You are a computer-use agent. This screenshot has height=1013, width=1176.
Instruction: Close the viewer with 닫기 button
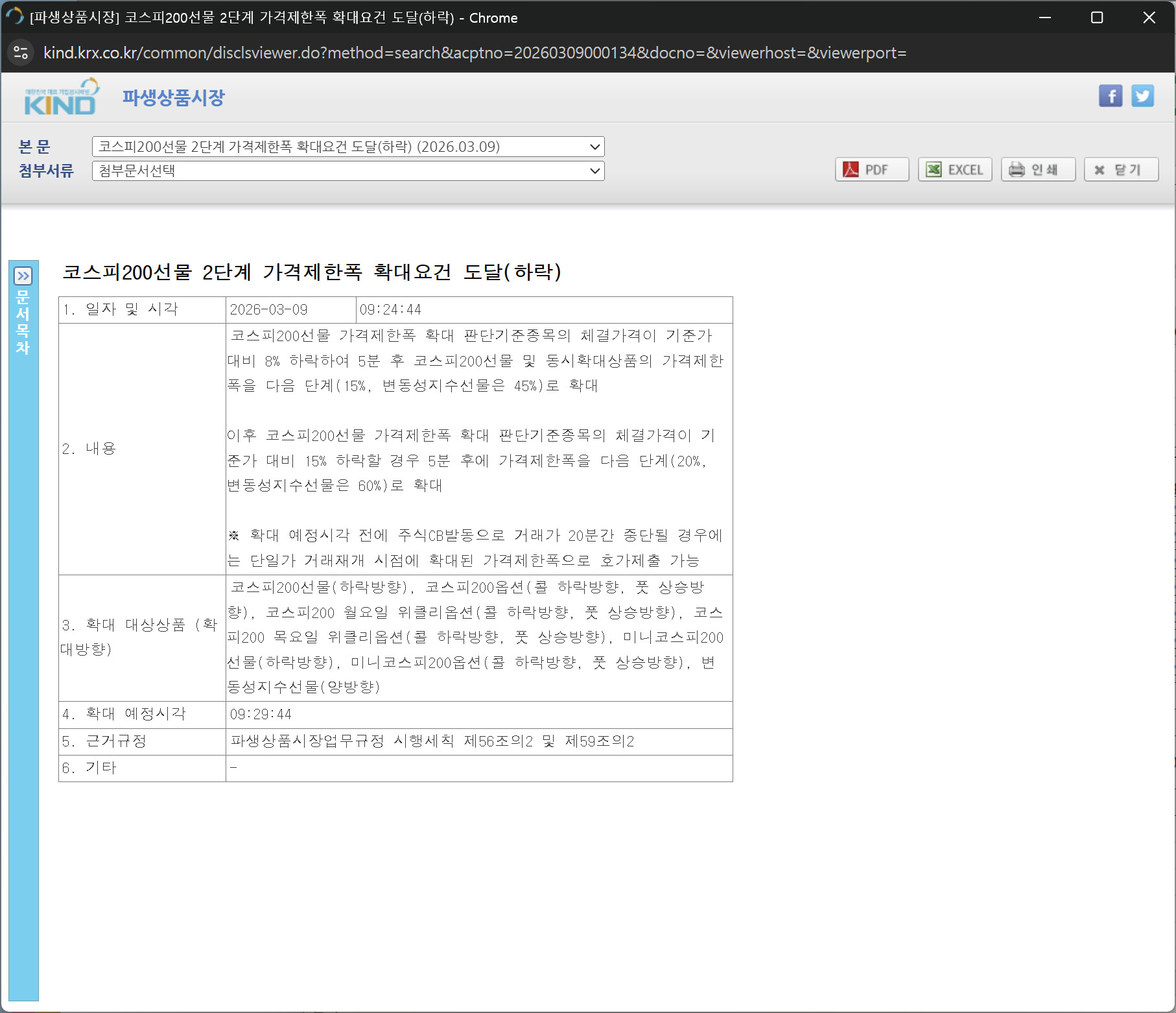1121,170
